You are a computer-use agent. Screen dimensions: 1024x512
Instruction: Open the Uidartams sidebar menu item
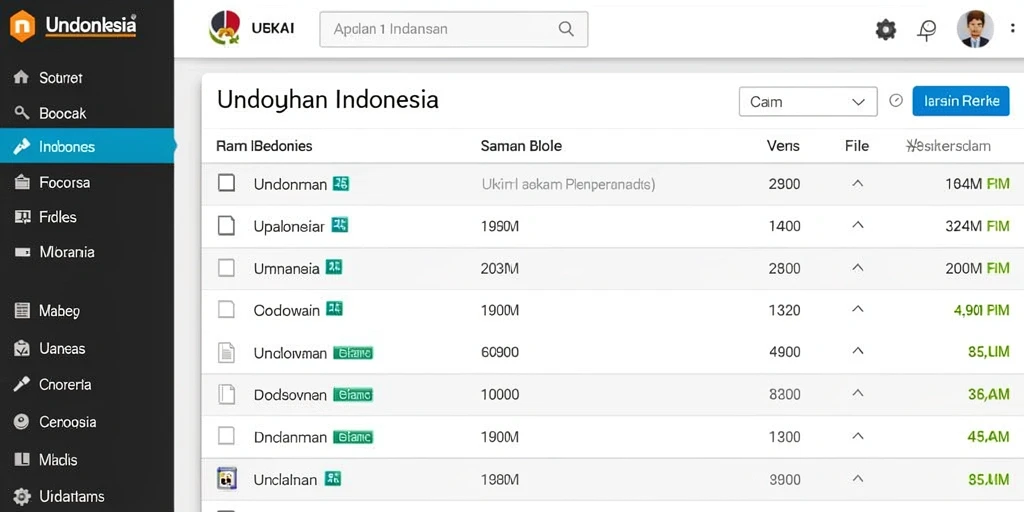click(x=87, y=496)
